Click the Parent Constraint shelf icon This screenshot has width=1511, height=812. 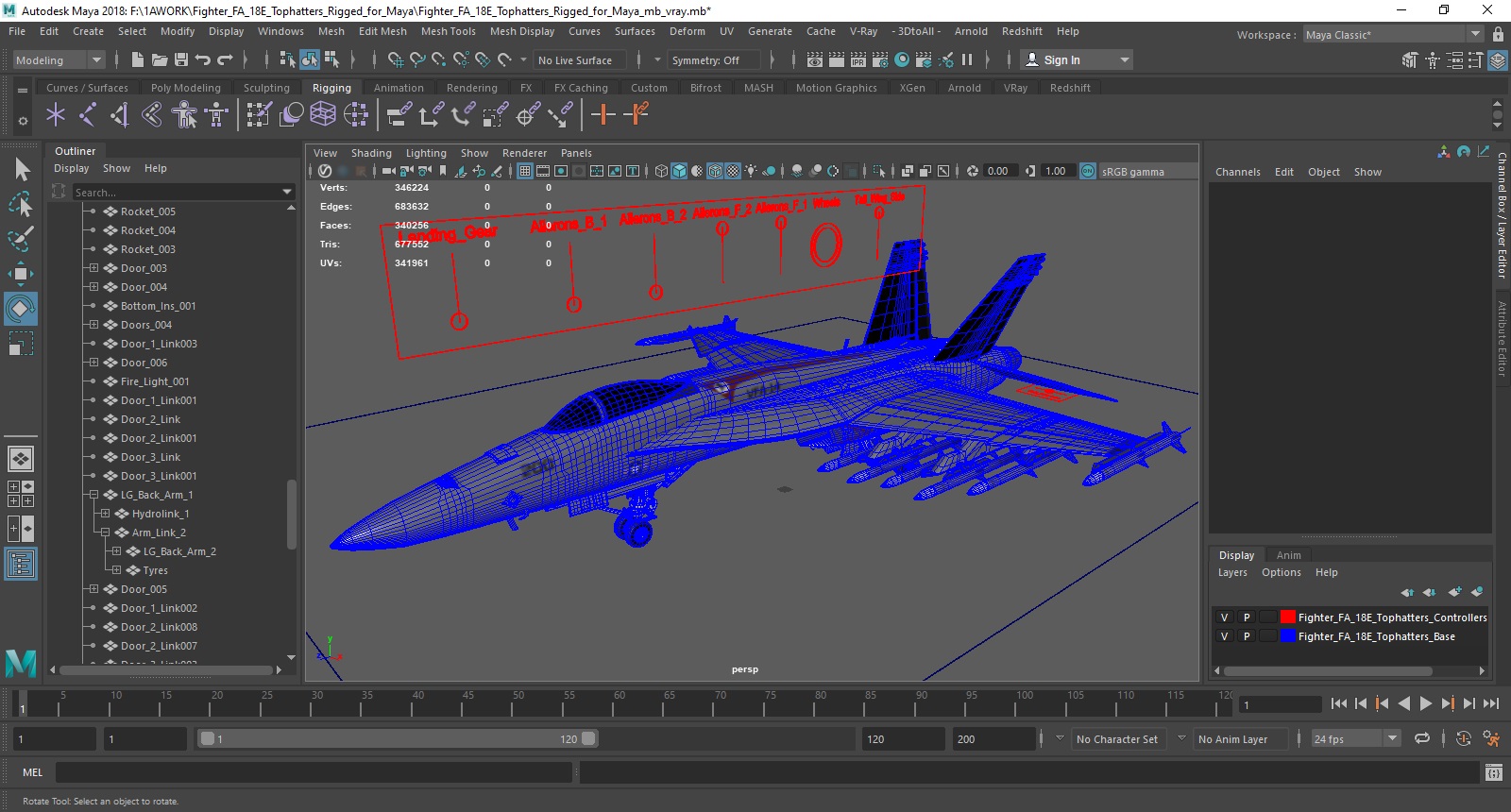click(x=399, y=115)
